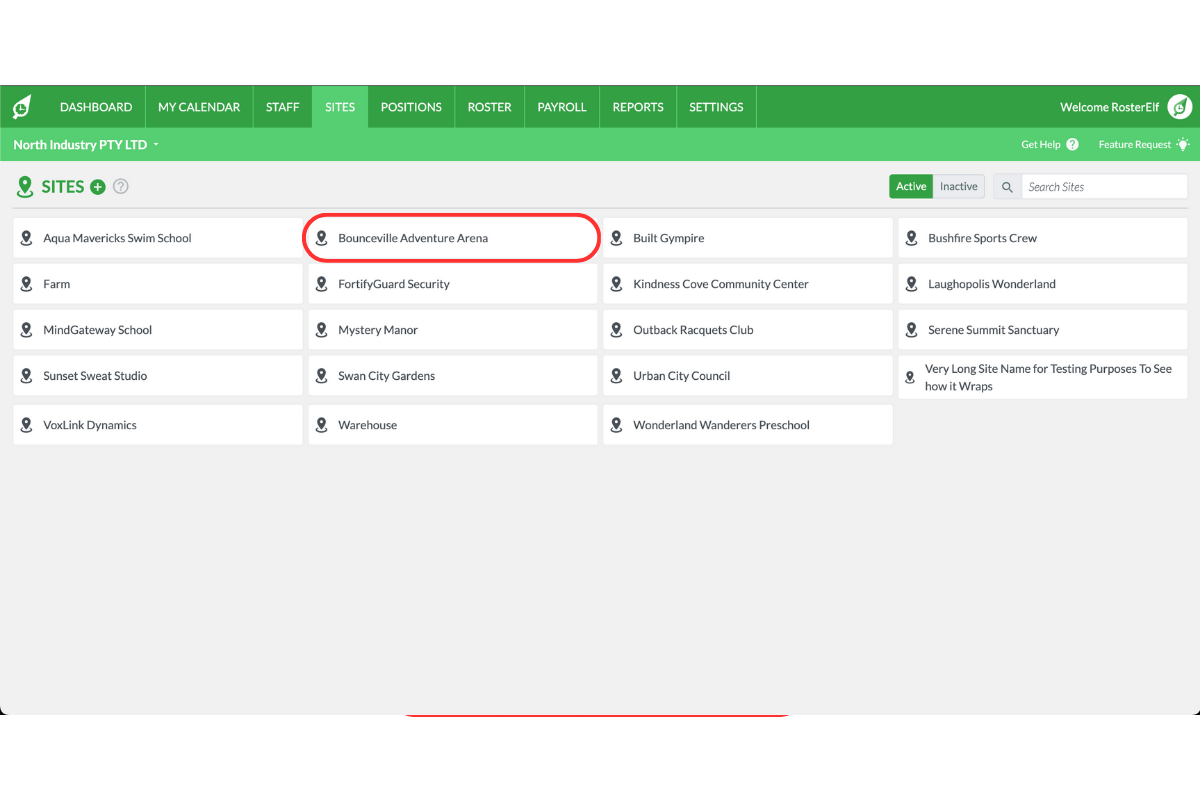Select the MindGateway School site name

[97, 330]
